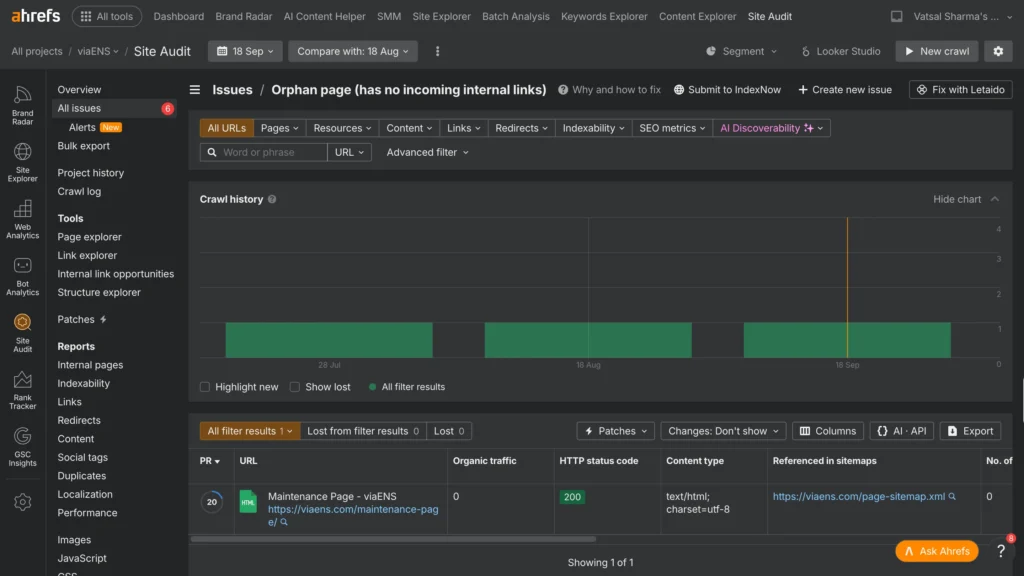The image size is (1024, 576).
Task: Expand the Resources filter dropdown
Action: [x=342, y=128]
